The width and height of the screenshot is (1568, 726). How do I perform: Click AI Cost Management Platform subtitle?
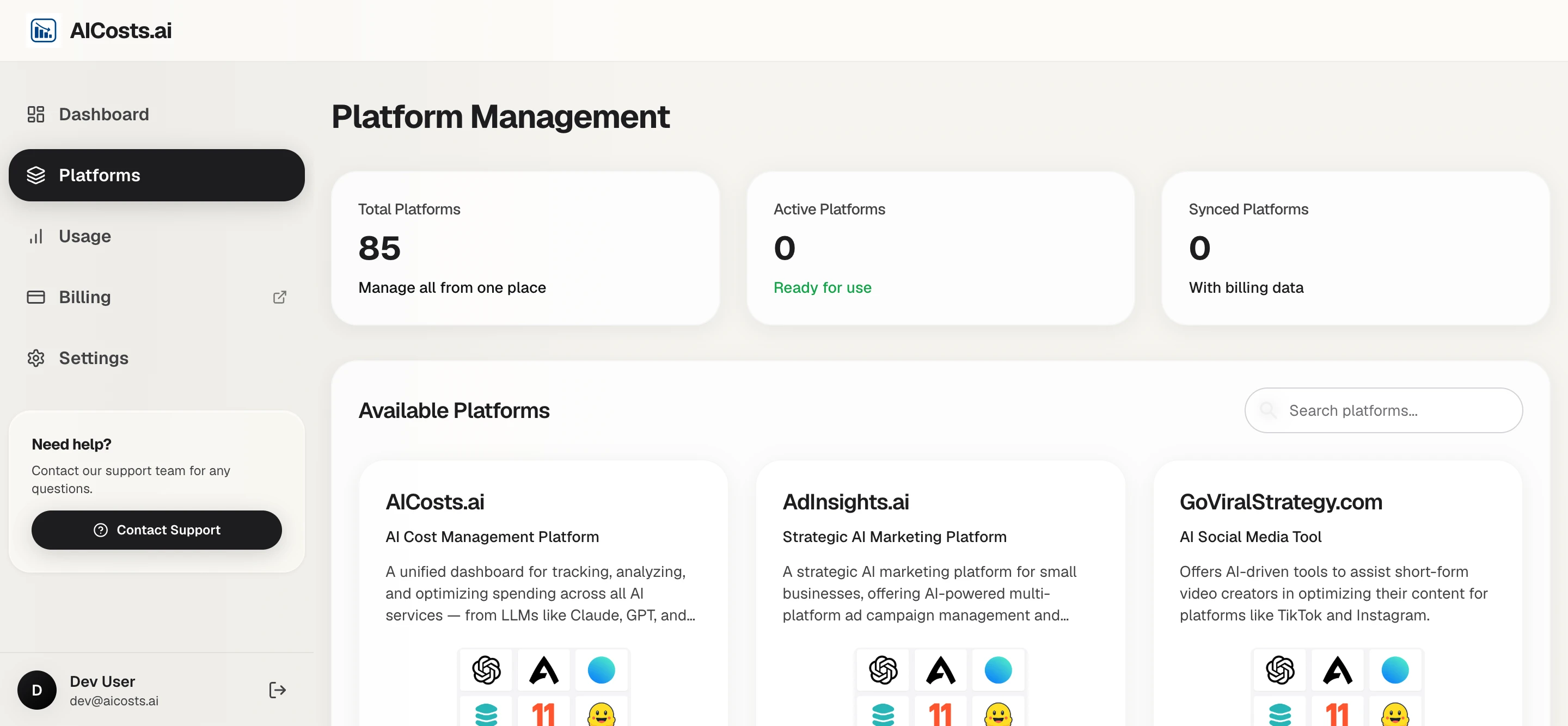pyautogui.click(x=492, y=537)
